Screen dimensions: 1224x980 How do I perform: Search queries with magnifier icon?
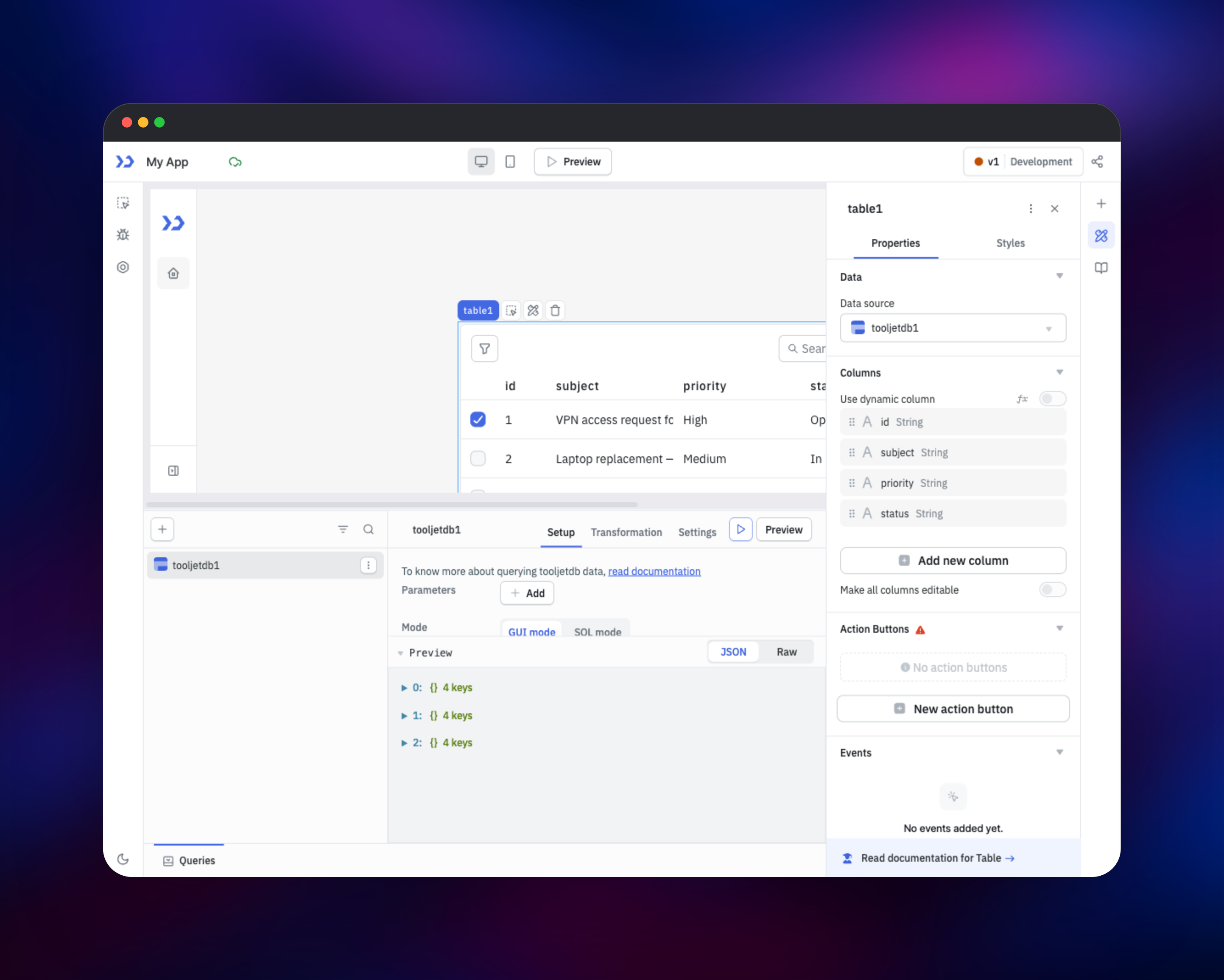(x=369, y=529)
